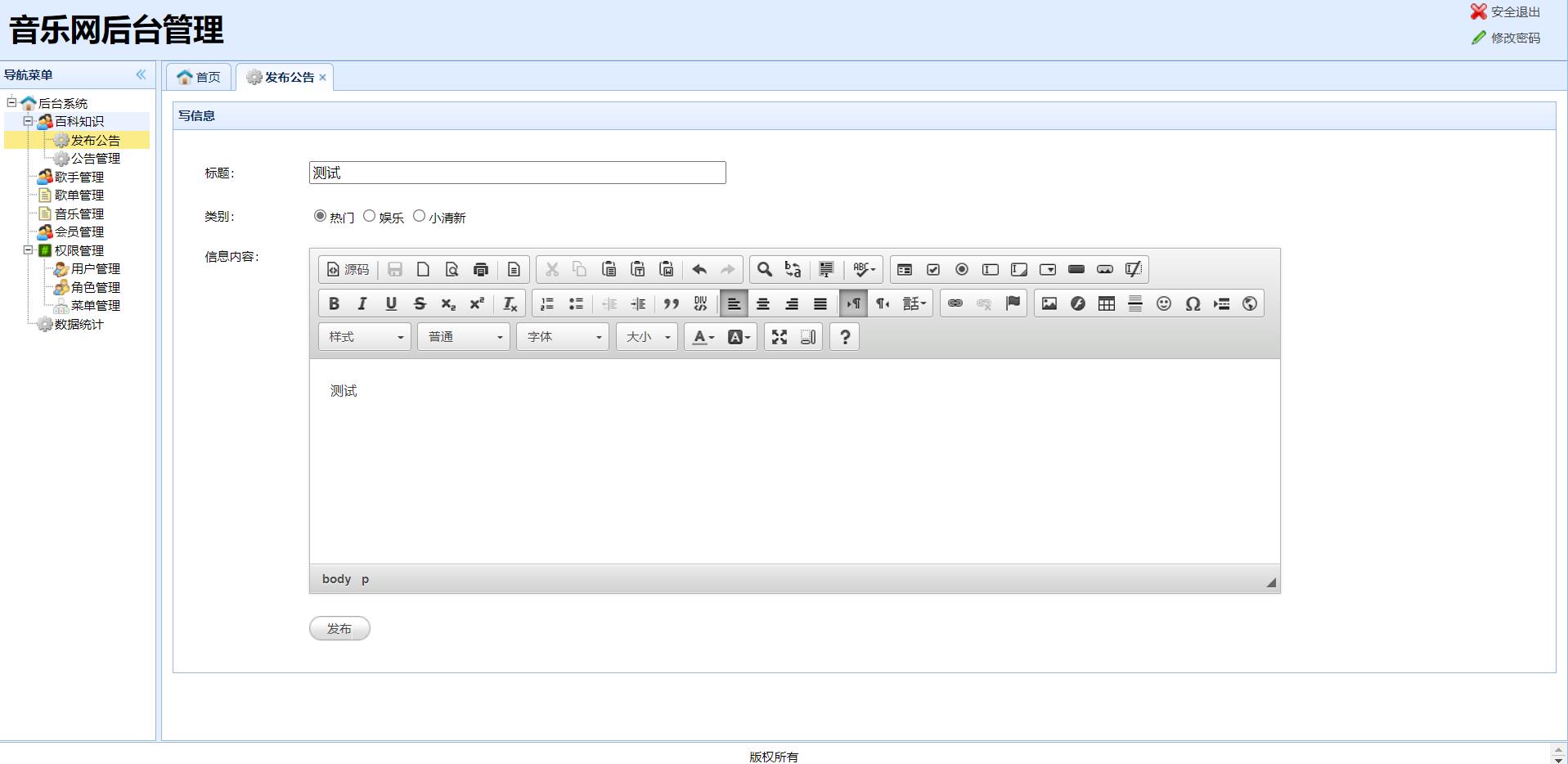This screenshot has width=1568, height=764.
Task: Open the spell check ABC dropdown
Action: click(864, 269)
